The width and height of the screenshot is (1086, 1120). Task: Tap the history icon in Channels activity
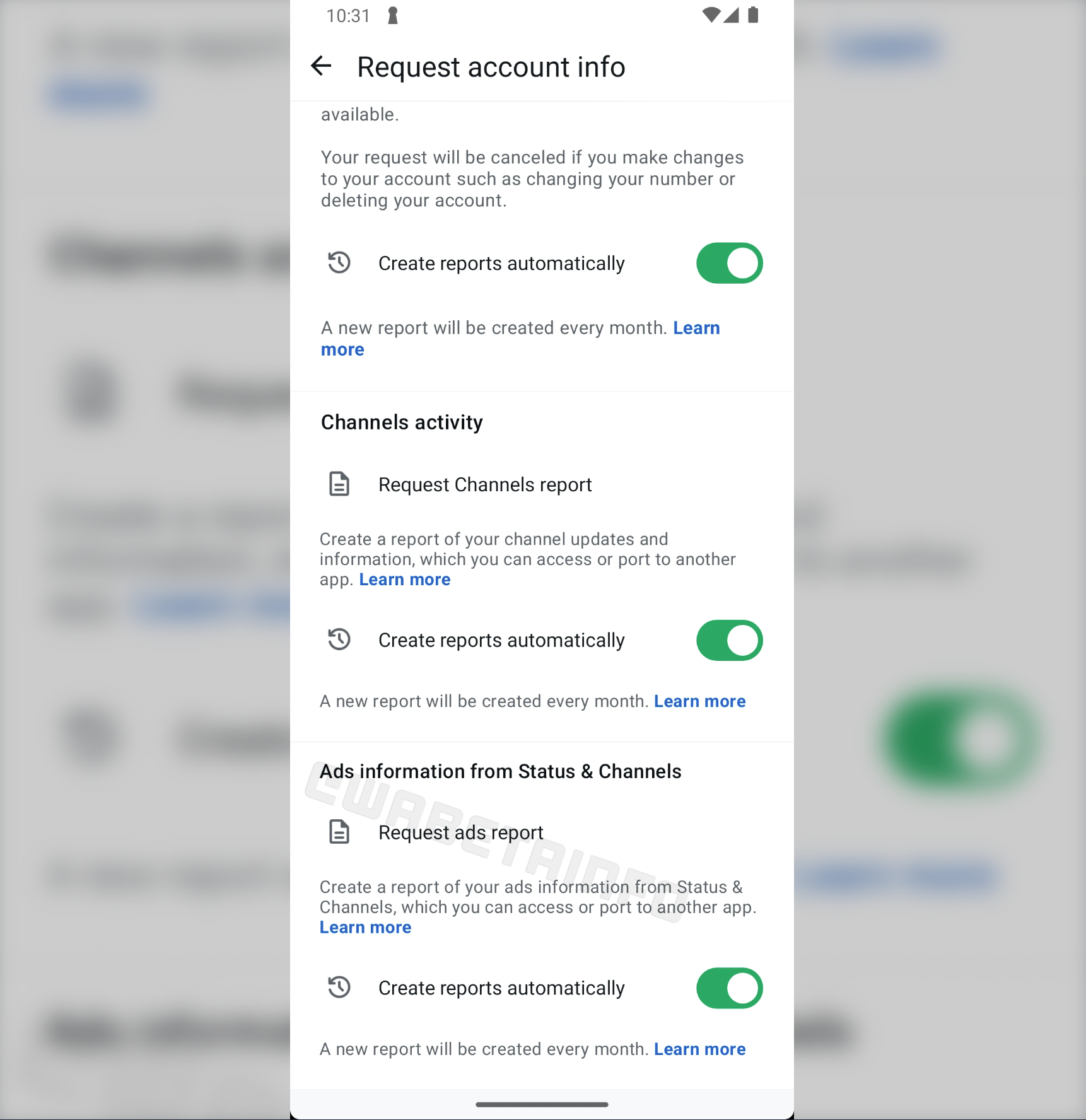point(339,639)
